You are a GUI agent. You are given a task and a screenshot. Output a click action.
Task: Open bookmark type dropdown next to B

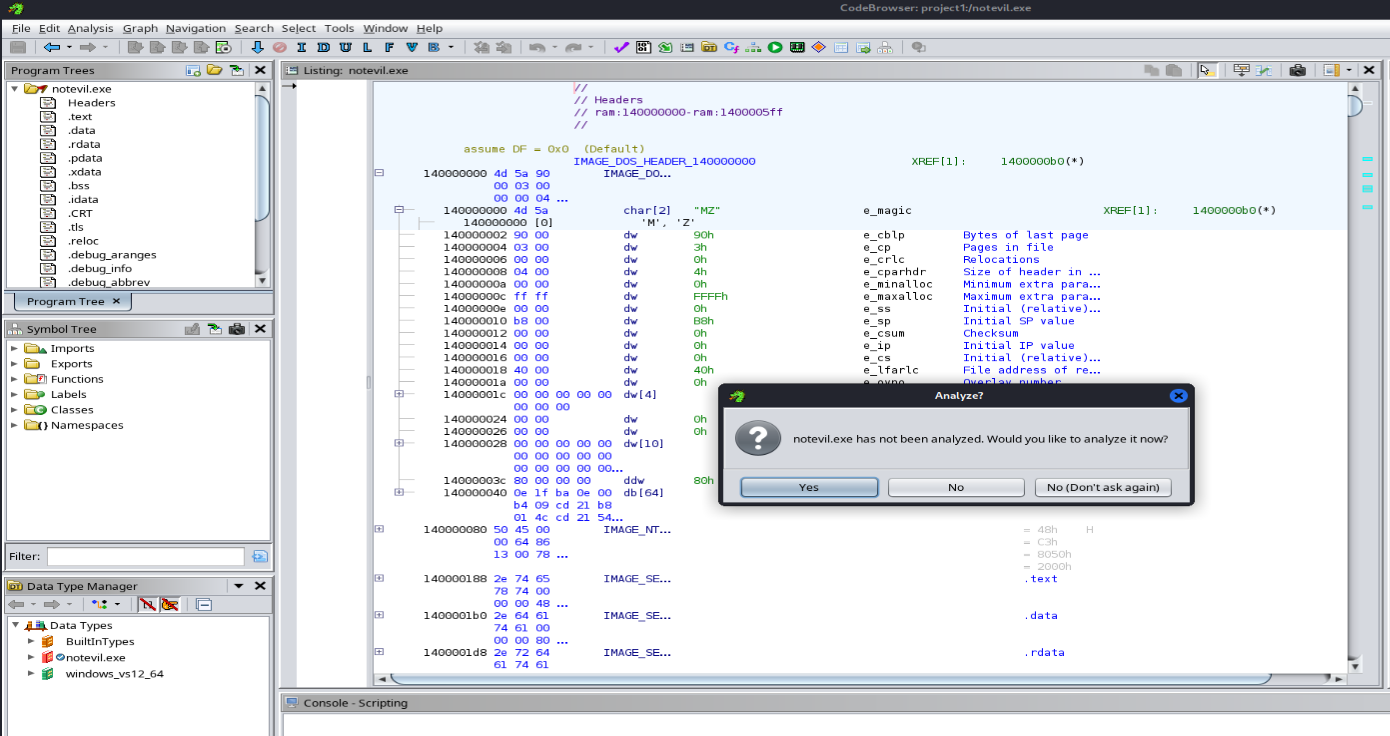pyautogui.click(x=451, y=47)
